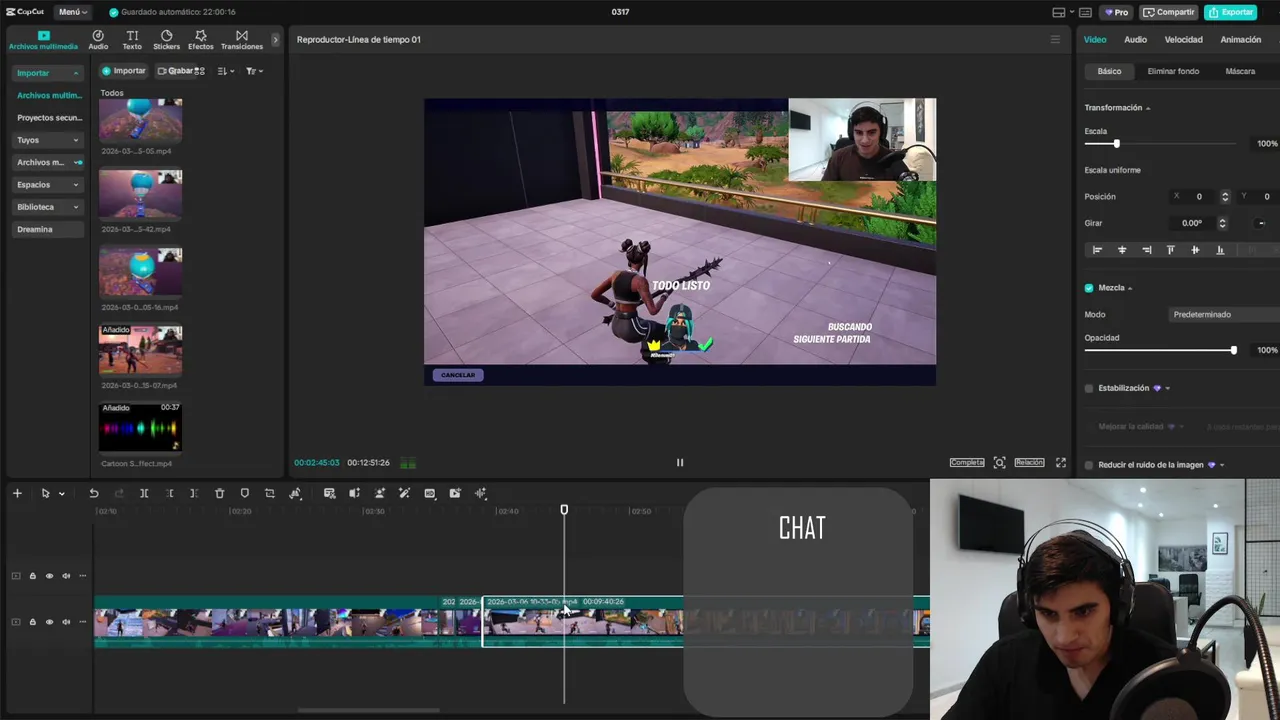
Task: Select the Máscara sub-tab
Action: coord(1240,71)
